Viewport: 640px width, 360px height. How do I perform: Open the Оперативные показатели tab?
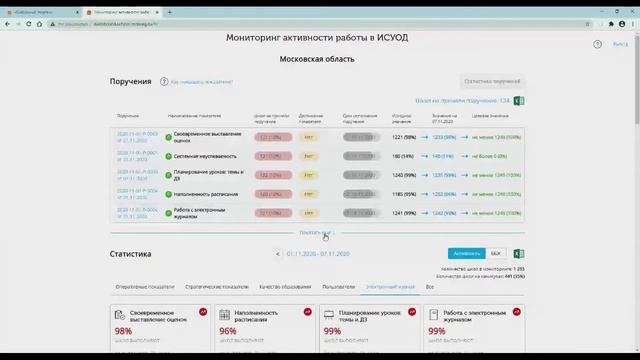click(144, 287)
